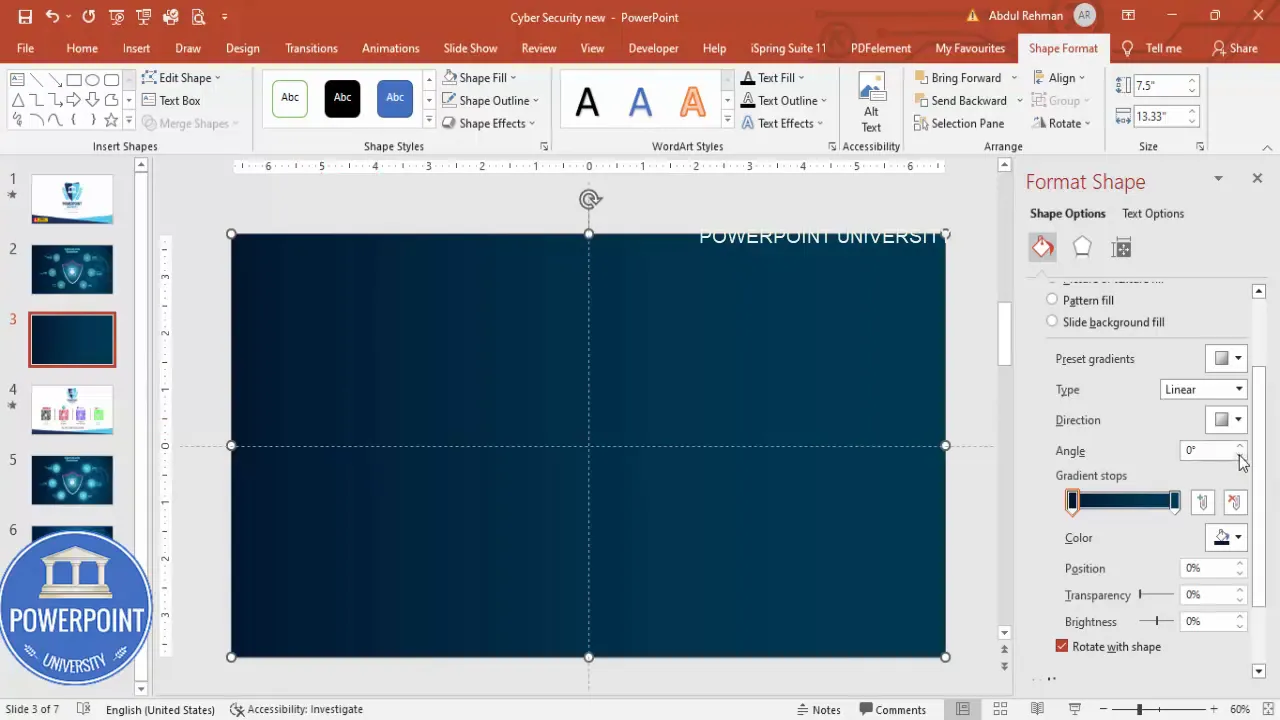Viewport: 1280px width, 720px height.
Task: Open WordArt Styles dialog launcher
Action: (832, 146)
